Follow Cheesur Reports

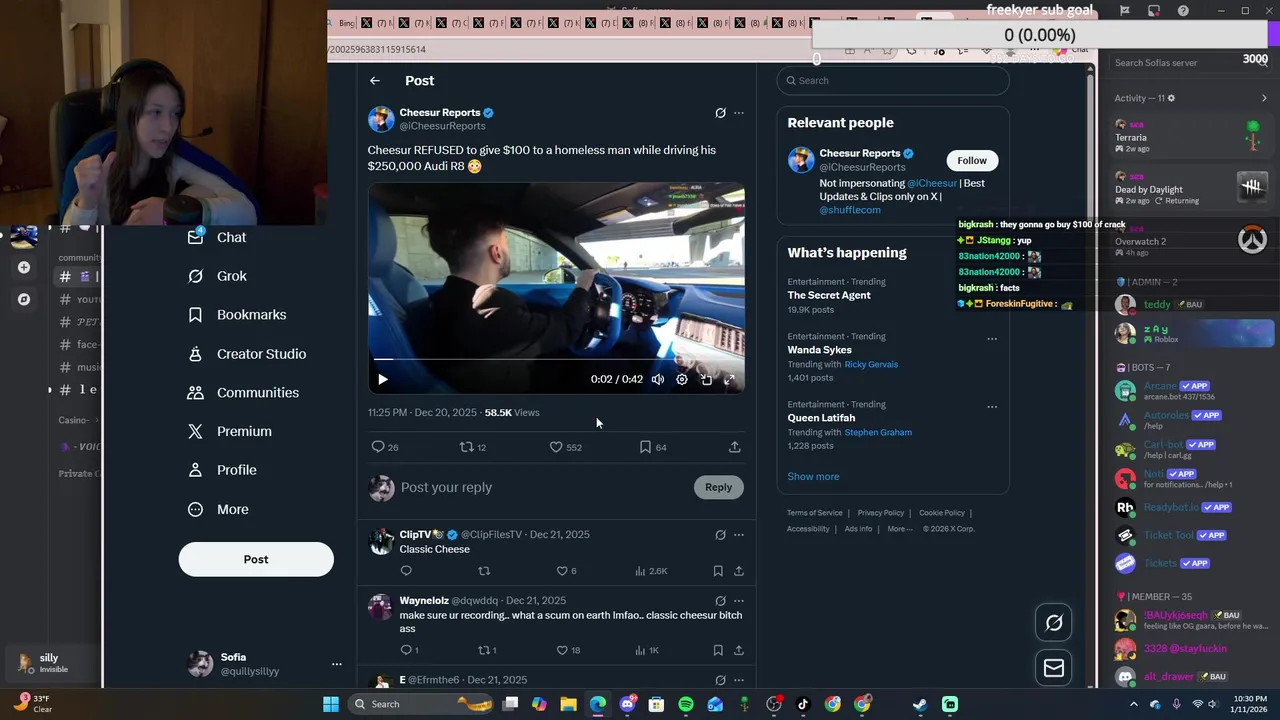coord(971,160)
